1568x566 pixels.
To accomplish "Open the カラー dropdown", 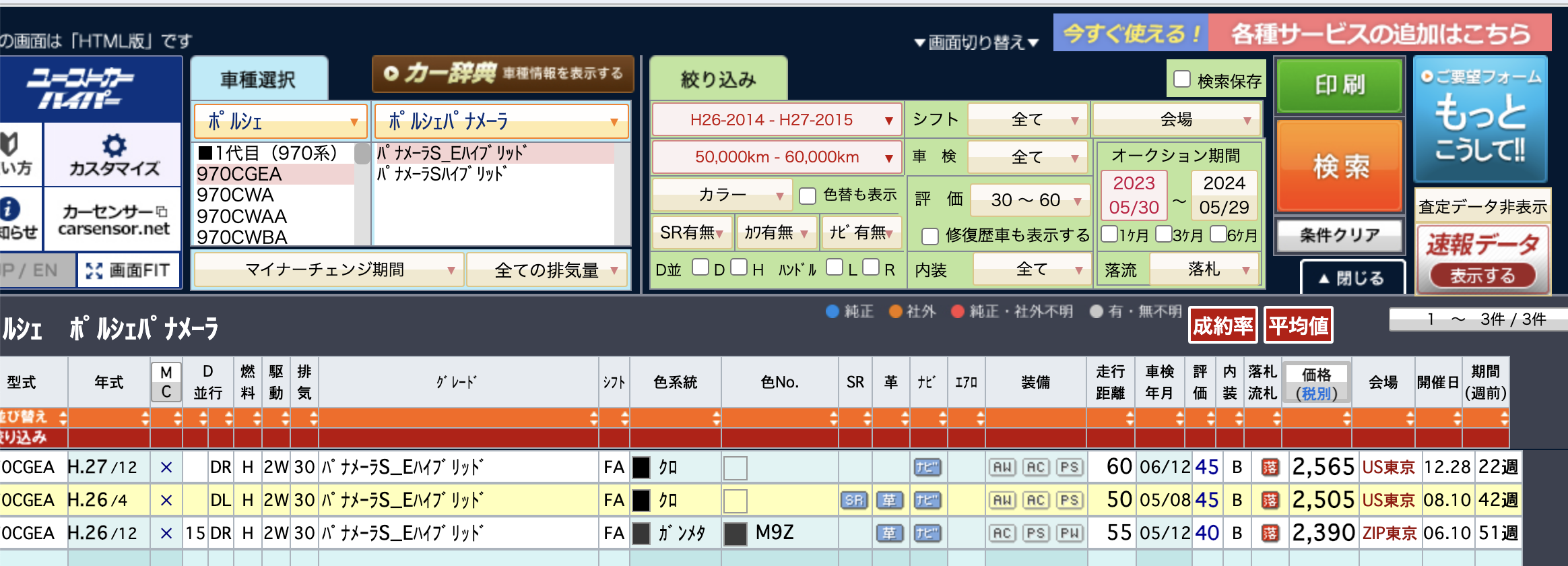I will [x=722, y=195].
